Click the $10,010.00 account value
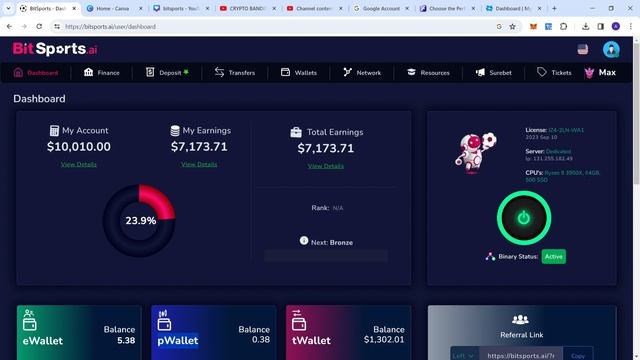This screenshot has height=360, width=640. tap(79, 147)
